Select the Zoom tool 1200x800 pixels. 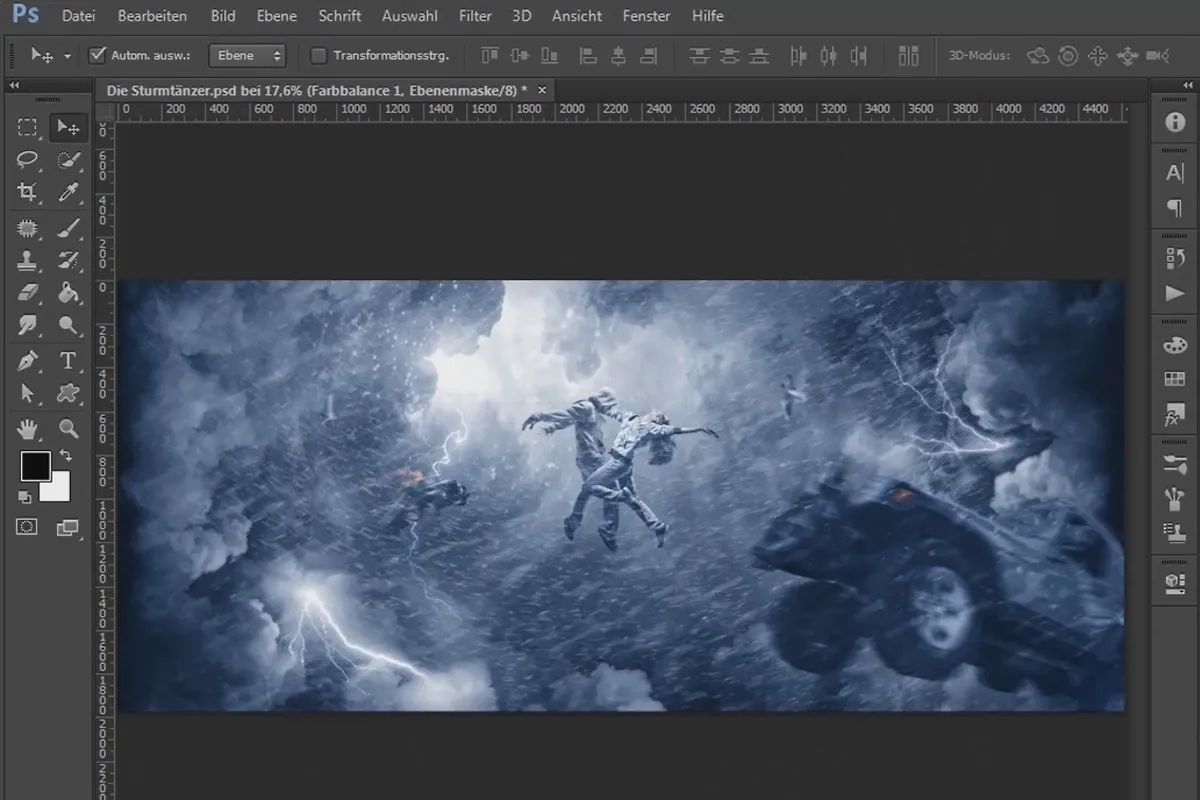pyautogui.click(x=68, y=428)
